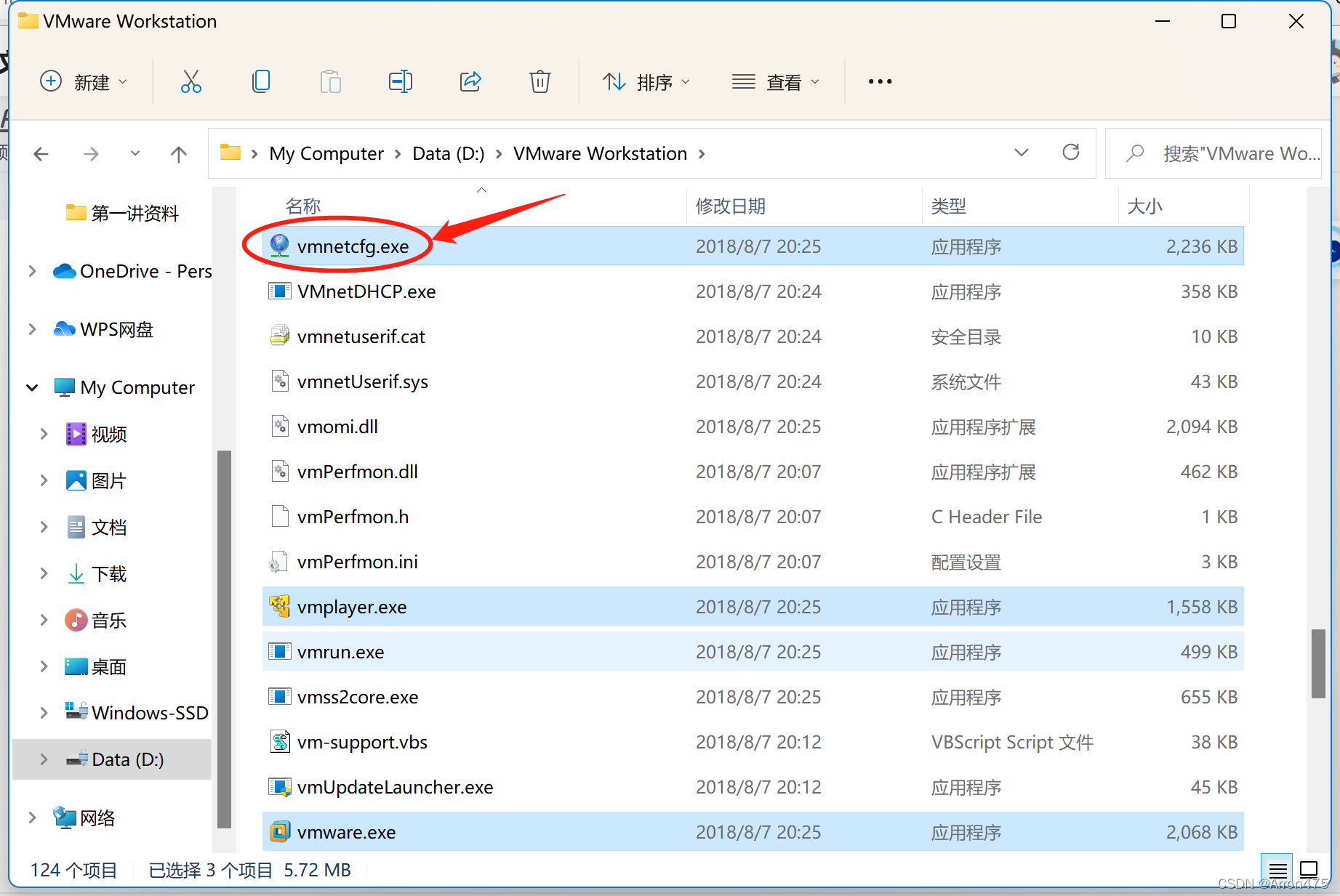Click the vmware.exe file icon
The image size is (1340, 896).
coord(280,831)
